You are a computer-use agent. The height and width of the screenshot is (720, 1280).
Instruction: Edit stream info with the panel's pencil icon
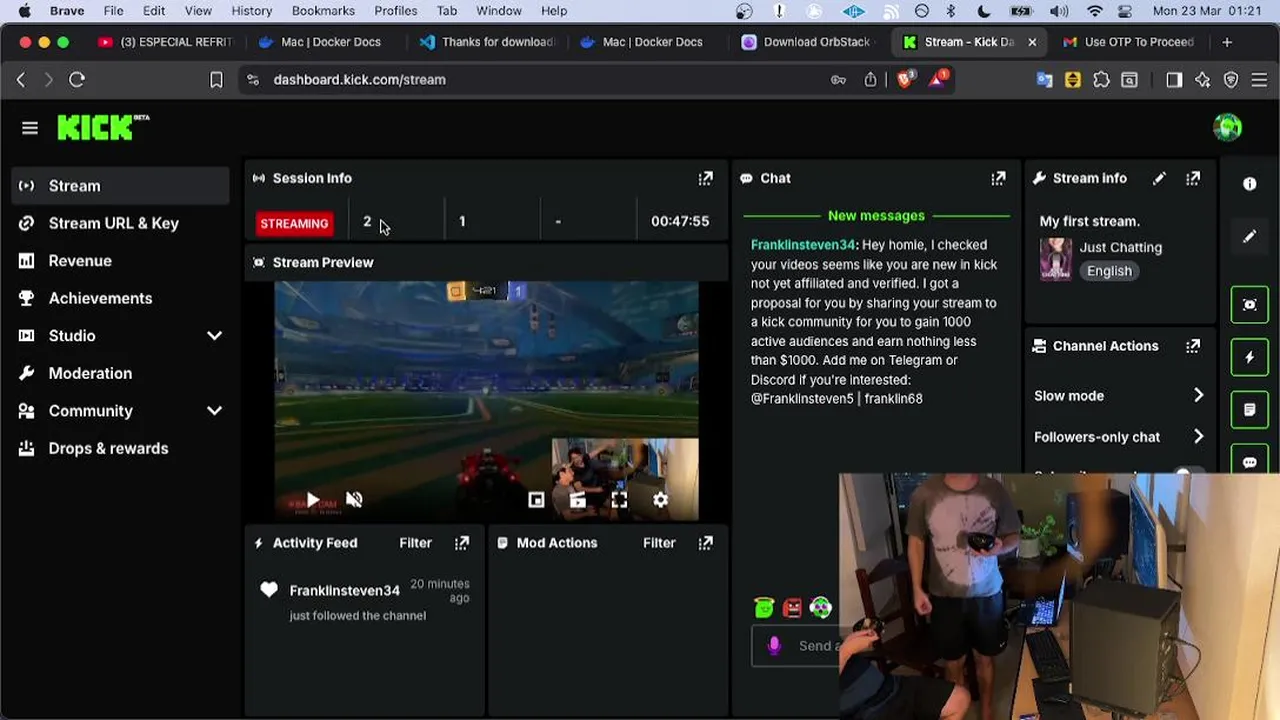(1159, 178)
